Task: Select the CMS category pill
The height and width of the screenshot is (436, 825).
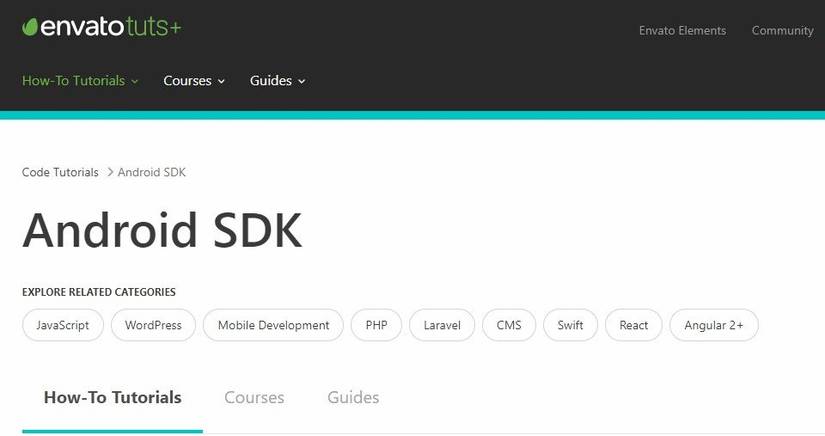Action: tap(509, 325)
